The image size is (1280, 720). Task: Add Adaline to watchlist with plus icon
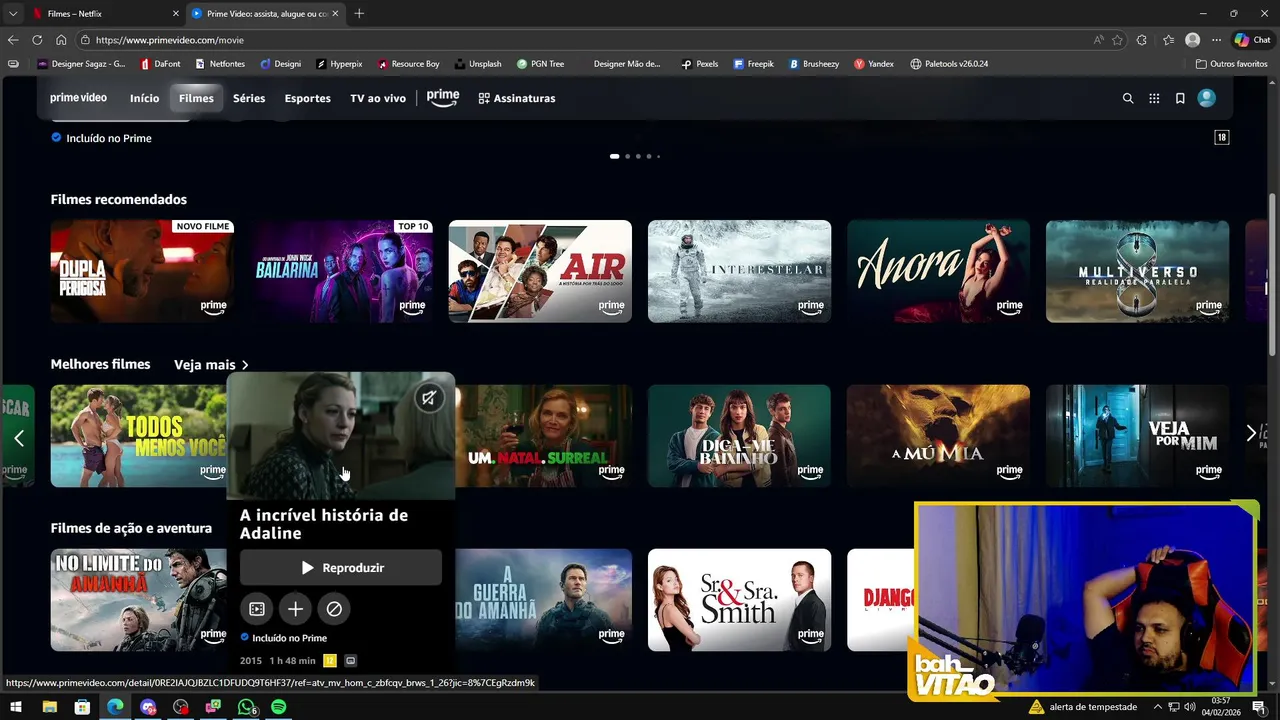295,608
